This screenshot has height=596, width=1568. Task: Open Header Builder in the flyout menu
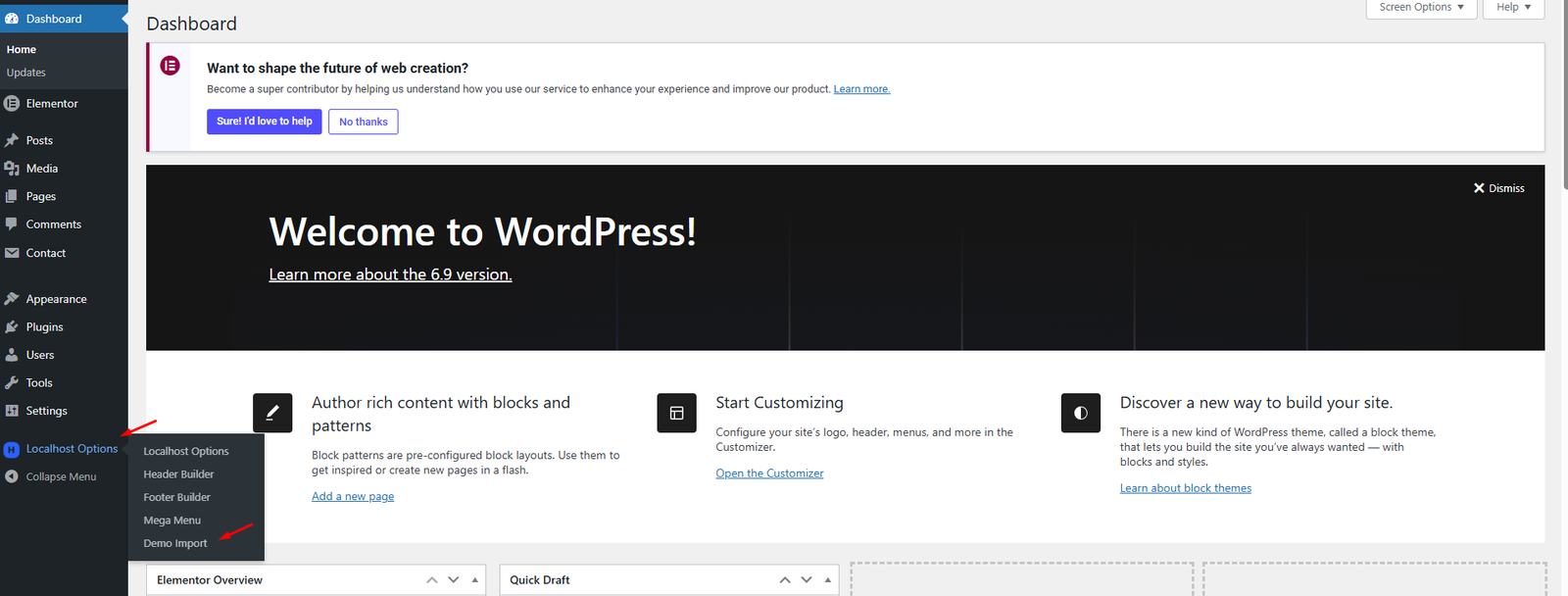(178, 474)
